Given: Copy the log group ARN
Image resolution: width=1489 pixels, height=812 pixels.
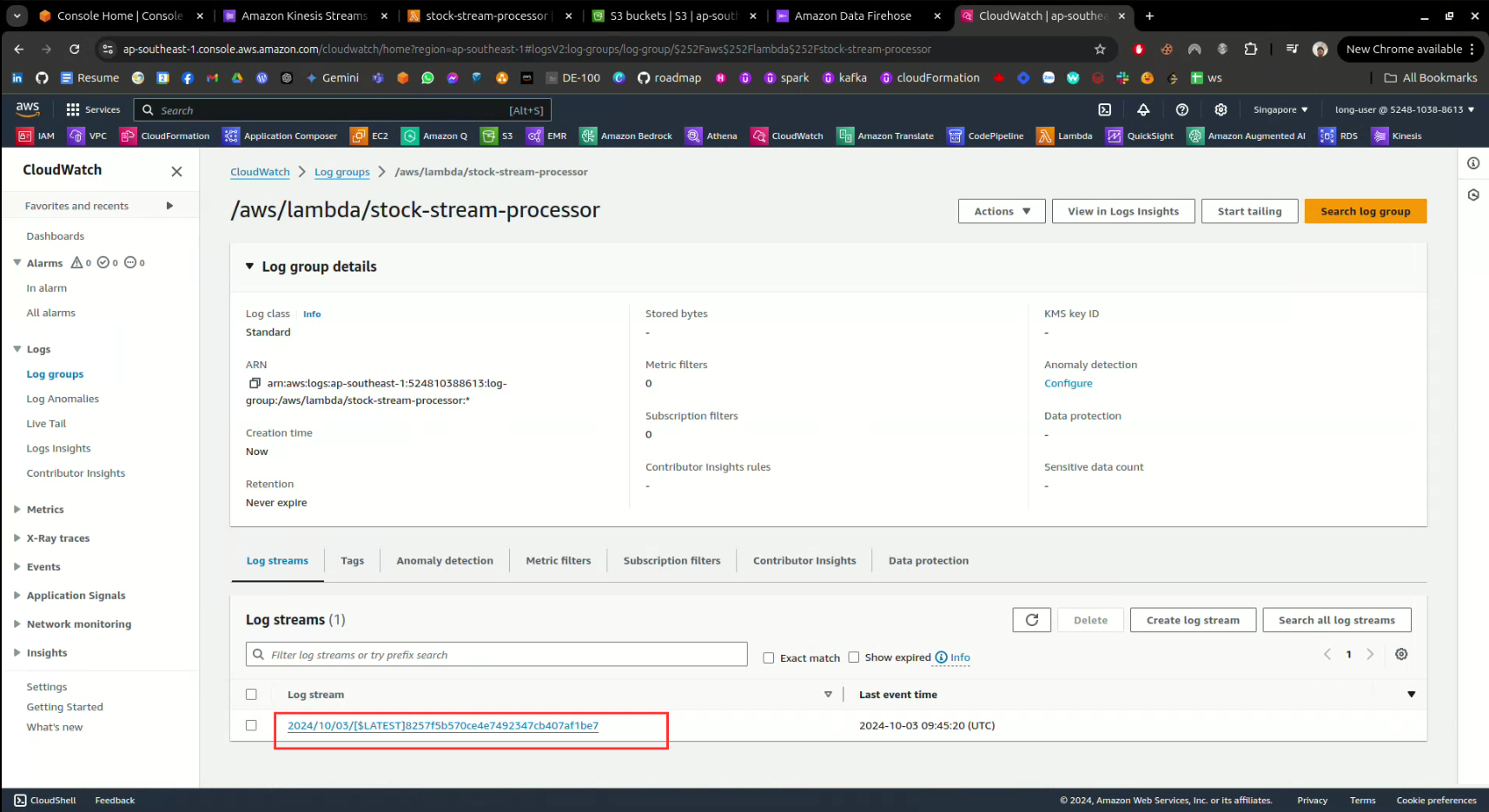Looking at the screenshot, I should click(x=255, y=383).
